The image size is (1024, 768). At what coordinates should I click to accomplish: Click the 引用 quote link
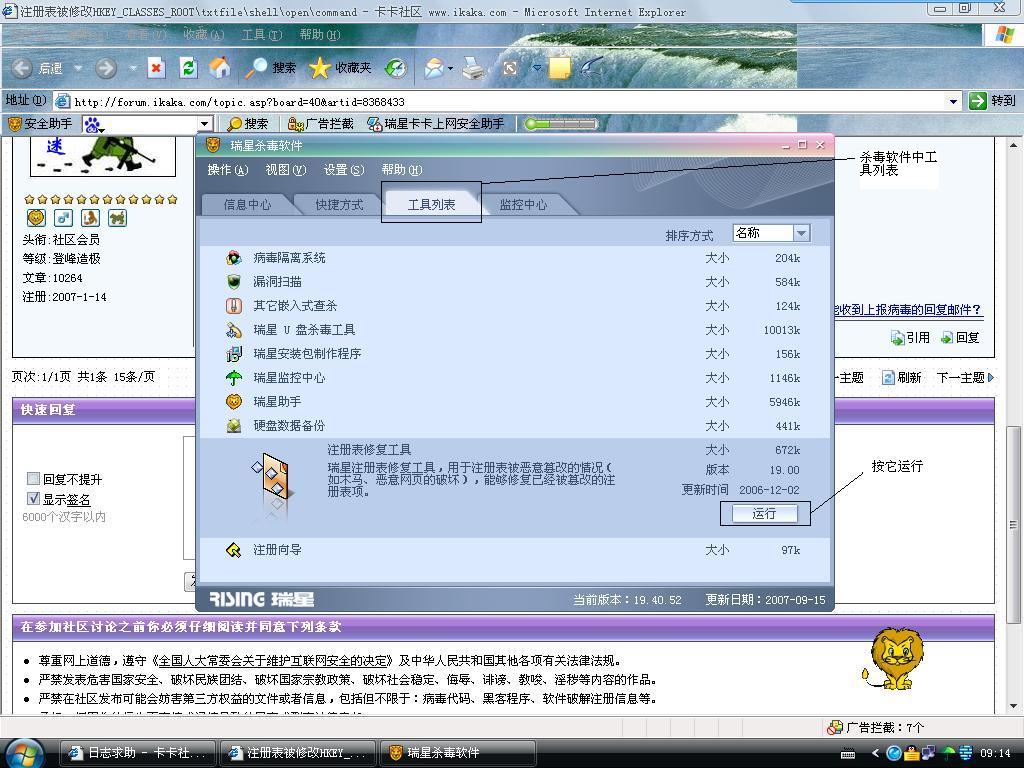tap(911, 338)
